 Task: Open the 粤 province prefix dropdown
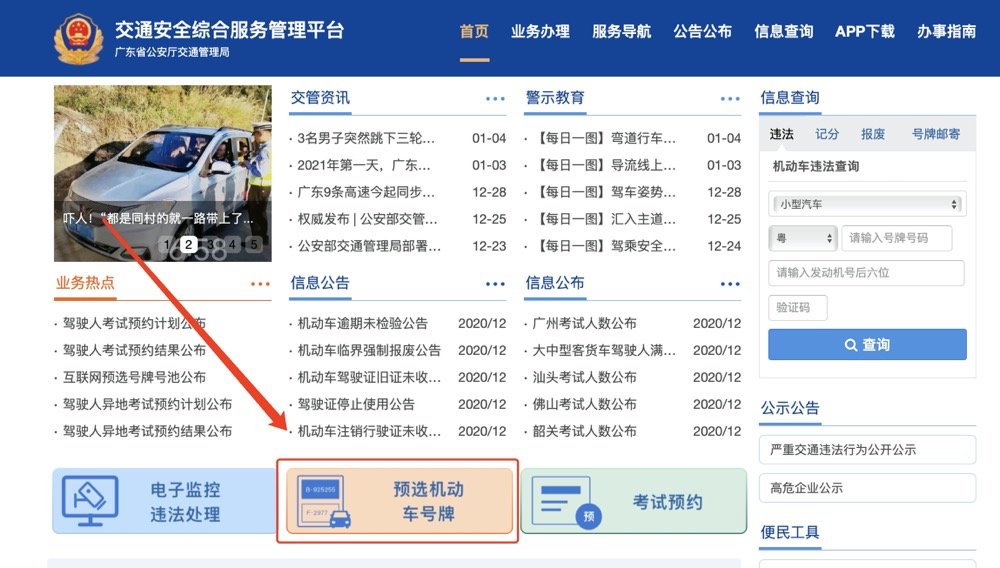pyautogui.click(x=802, y=238)
